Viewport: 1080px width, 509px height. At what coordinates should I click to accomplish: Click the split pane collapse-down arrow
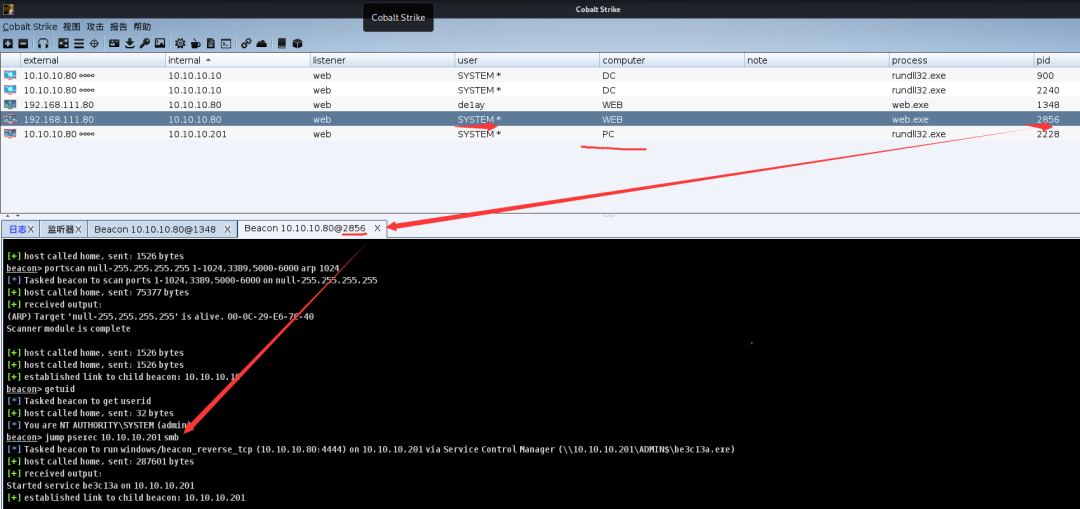(x=17, y=216)
